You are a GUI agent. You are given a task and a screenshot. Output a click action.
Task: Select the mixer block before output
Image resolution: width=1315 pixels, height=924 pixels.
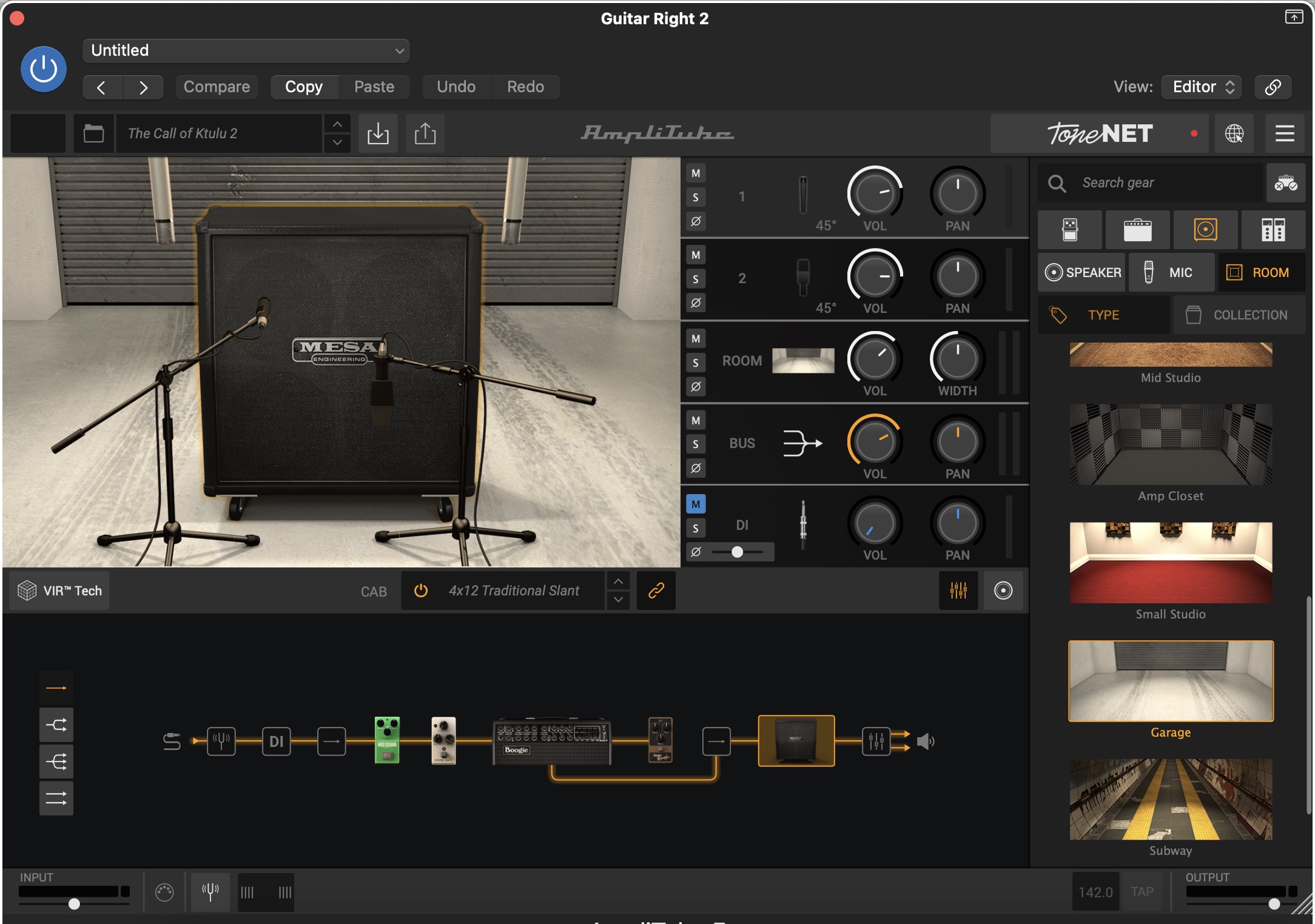876,741
